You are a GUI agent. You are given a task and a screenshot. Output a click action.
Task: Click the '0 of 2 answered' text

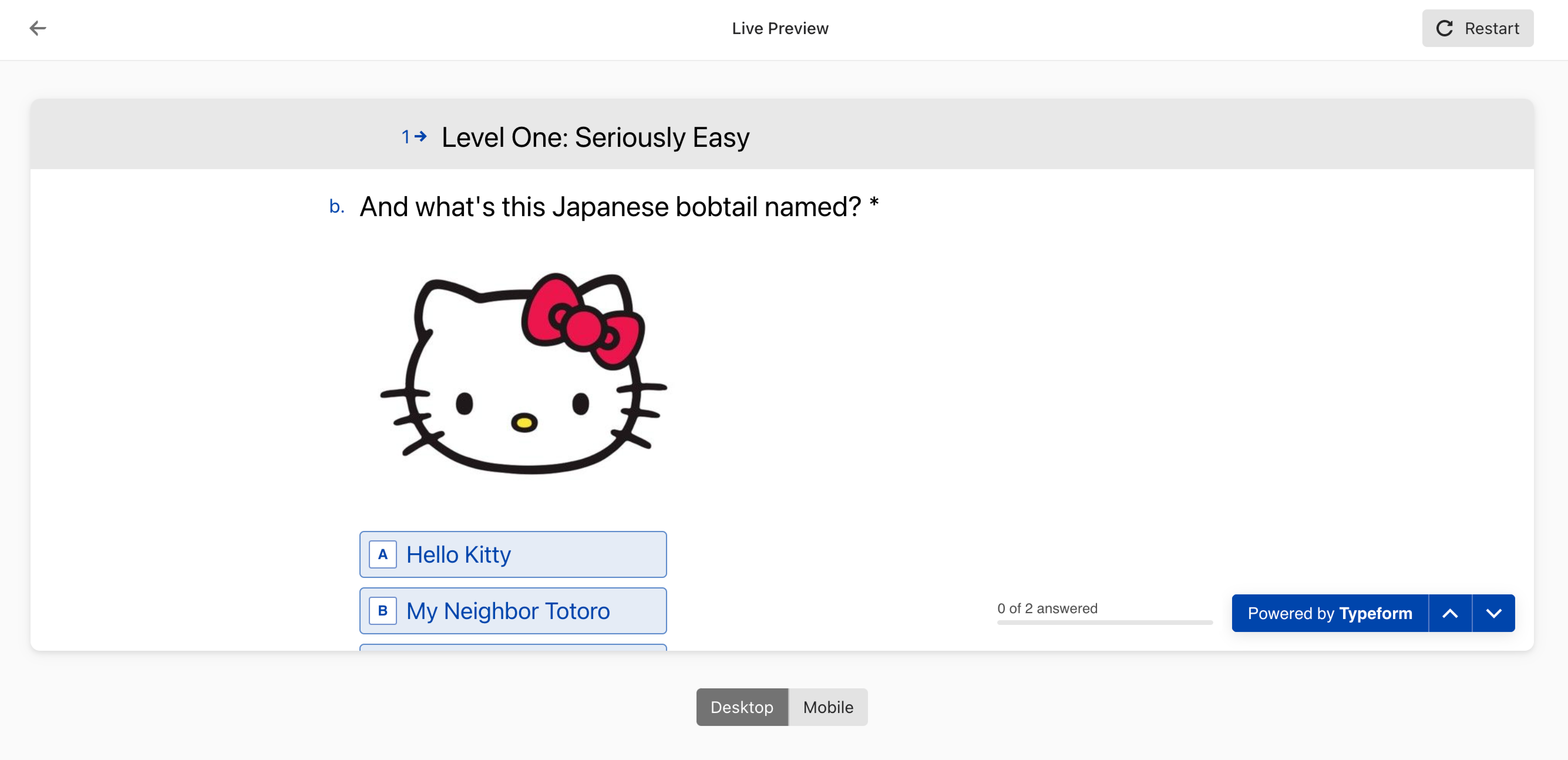[1047, 608]
